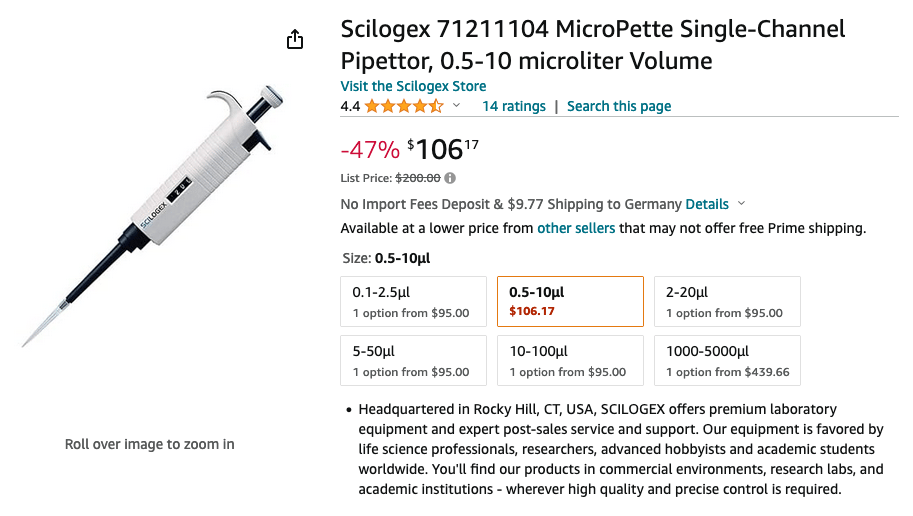
Task: Click the star rating icons
Action: pos(404,106)
